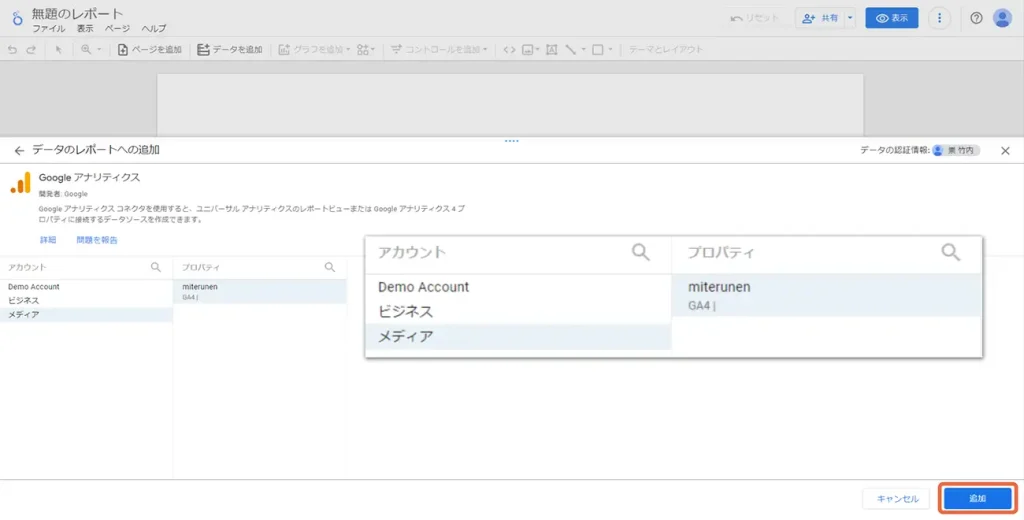
Task: Click テーマとレイアウト in the toolbar
Action: click(x=665, y=50)
